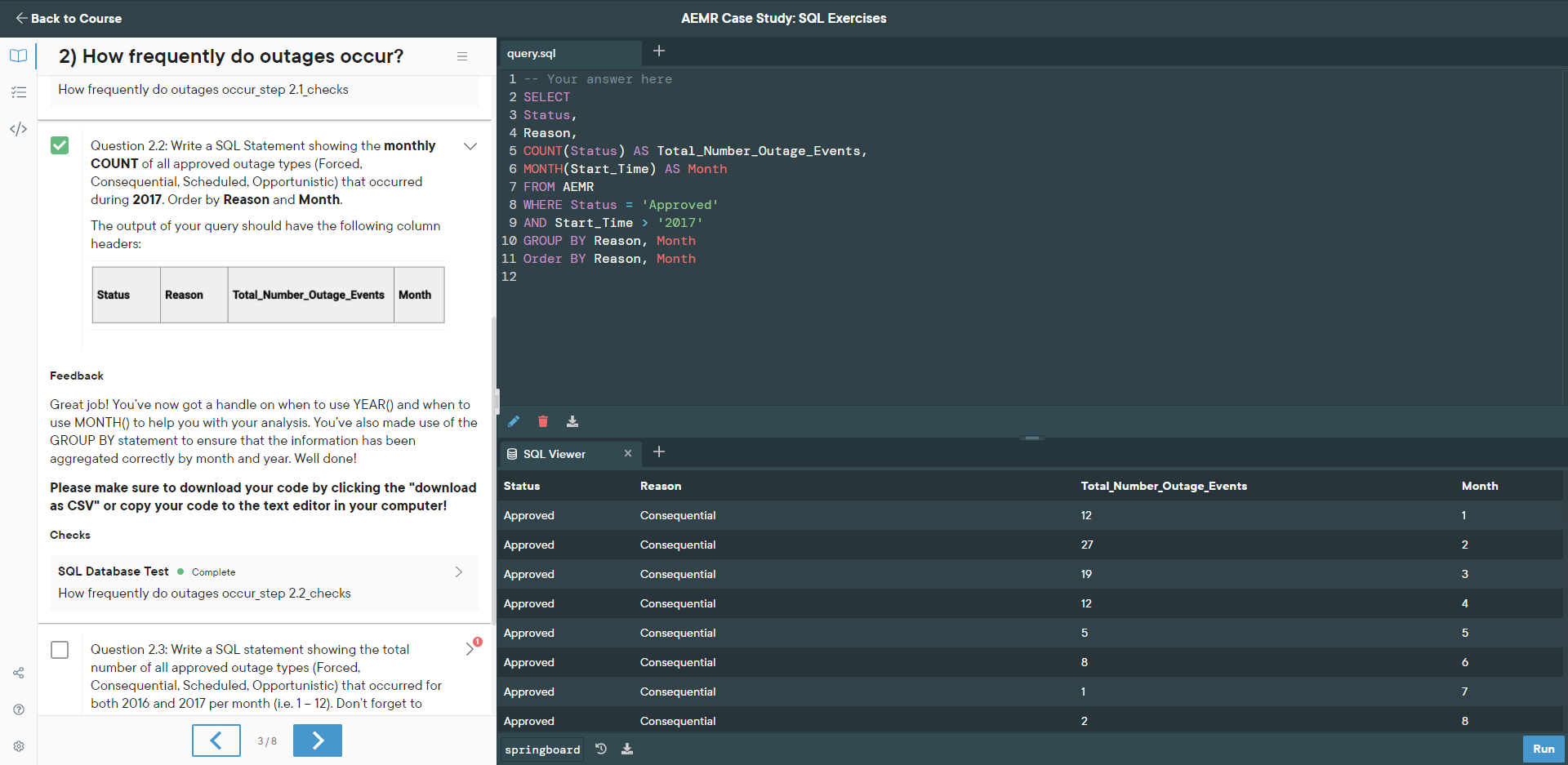Click the Reason column header
The image size is (1568, 765).
tap(661, 486)
